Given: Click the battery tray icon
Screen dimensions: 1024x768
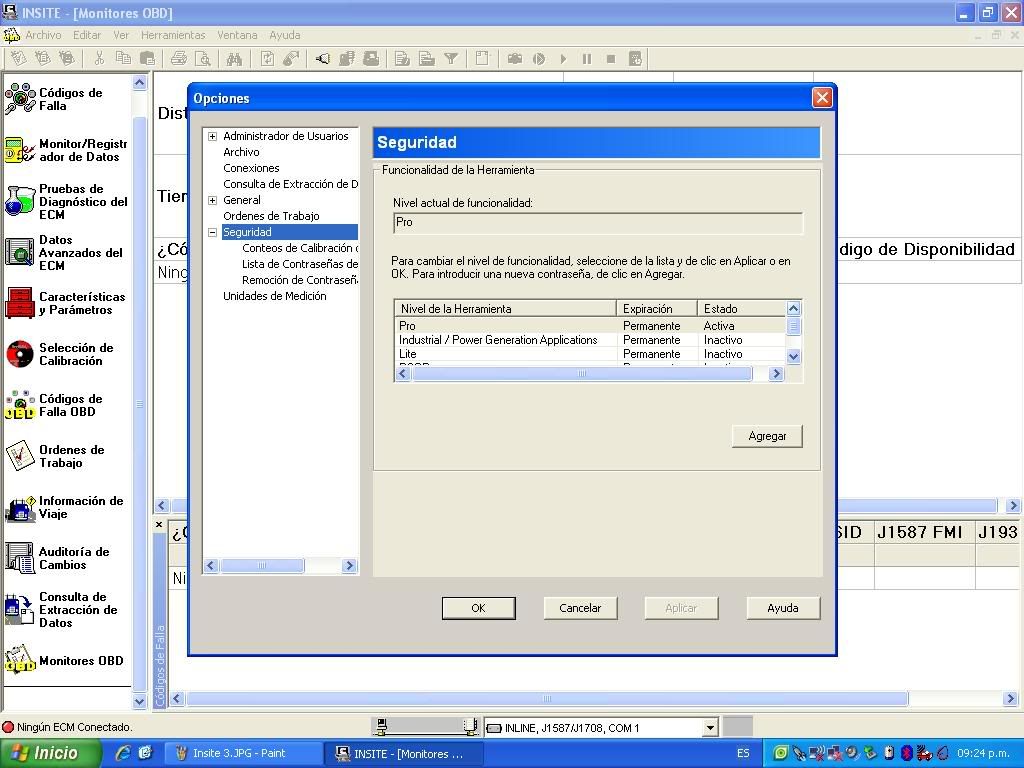Looking at the screenshot, I should pos(889,753).
